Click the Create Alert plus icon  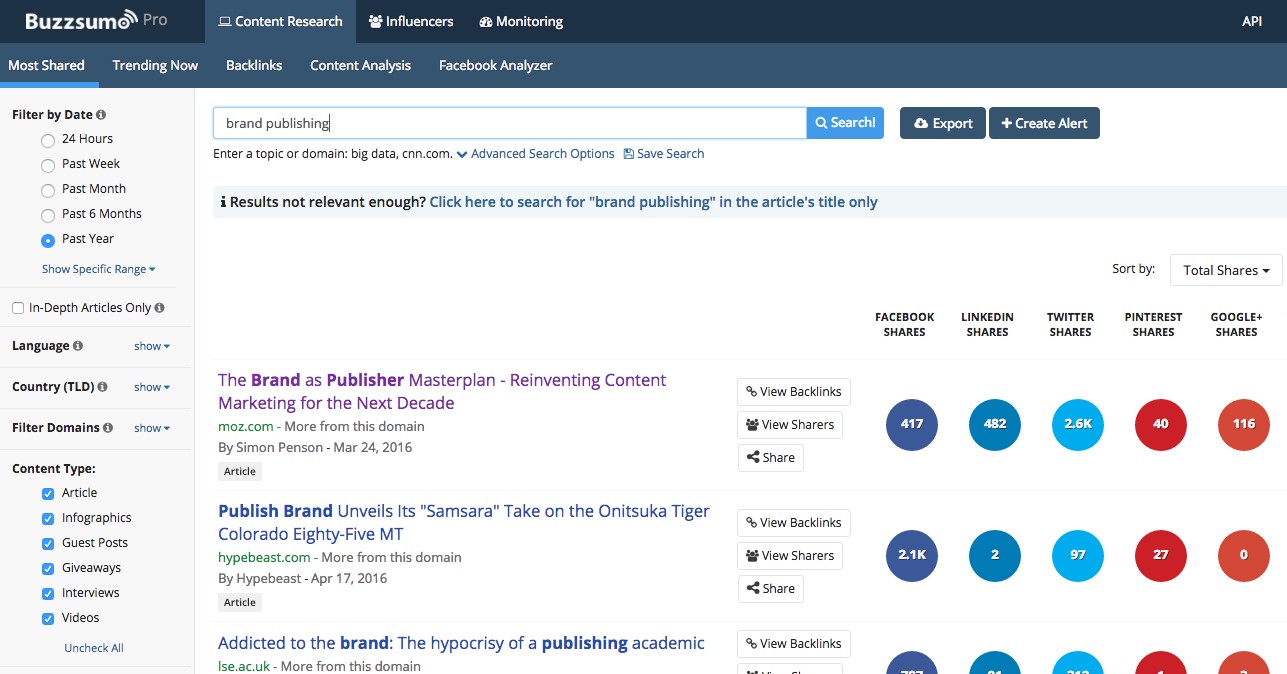point(1007,122)
